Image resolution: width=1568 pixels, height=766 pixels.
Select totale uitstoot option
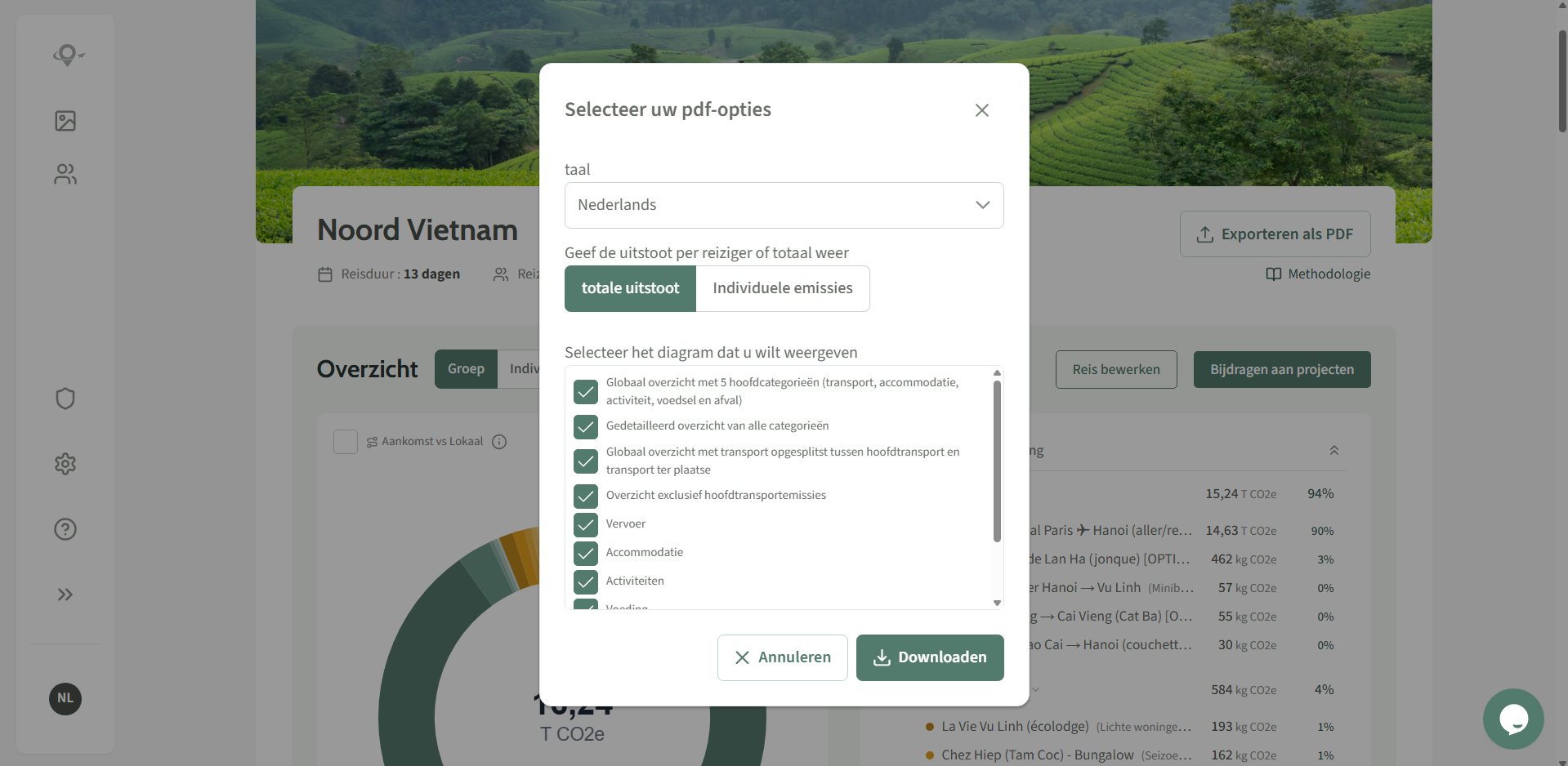click(x=630, y=288)
